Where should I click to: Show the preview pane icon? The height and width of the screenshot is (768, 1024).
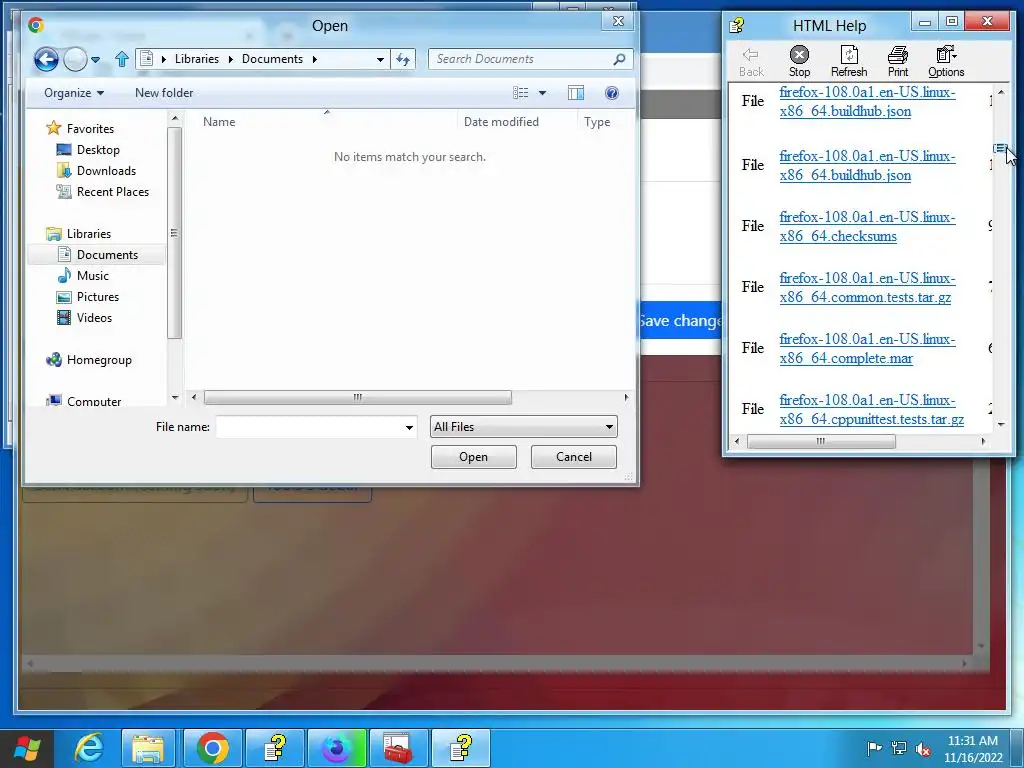[x=575, y=93]
